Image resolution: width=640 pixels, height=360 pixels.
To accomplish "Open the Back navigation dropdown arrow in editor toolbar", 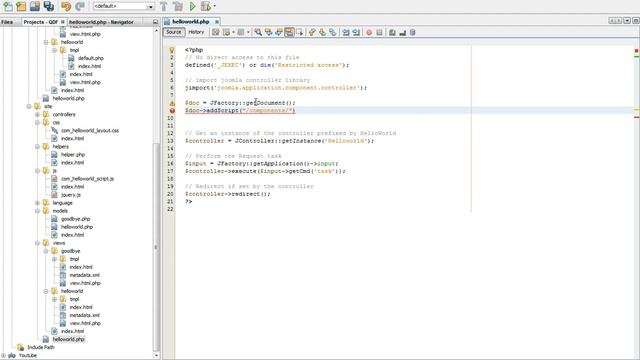I will pyautogui.click(x=233, y=32).
